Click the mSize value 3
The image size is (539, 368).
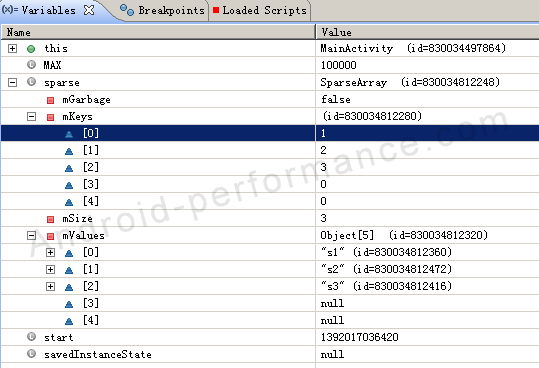[323, 218]
